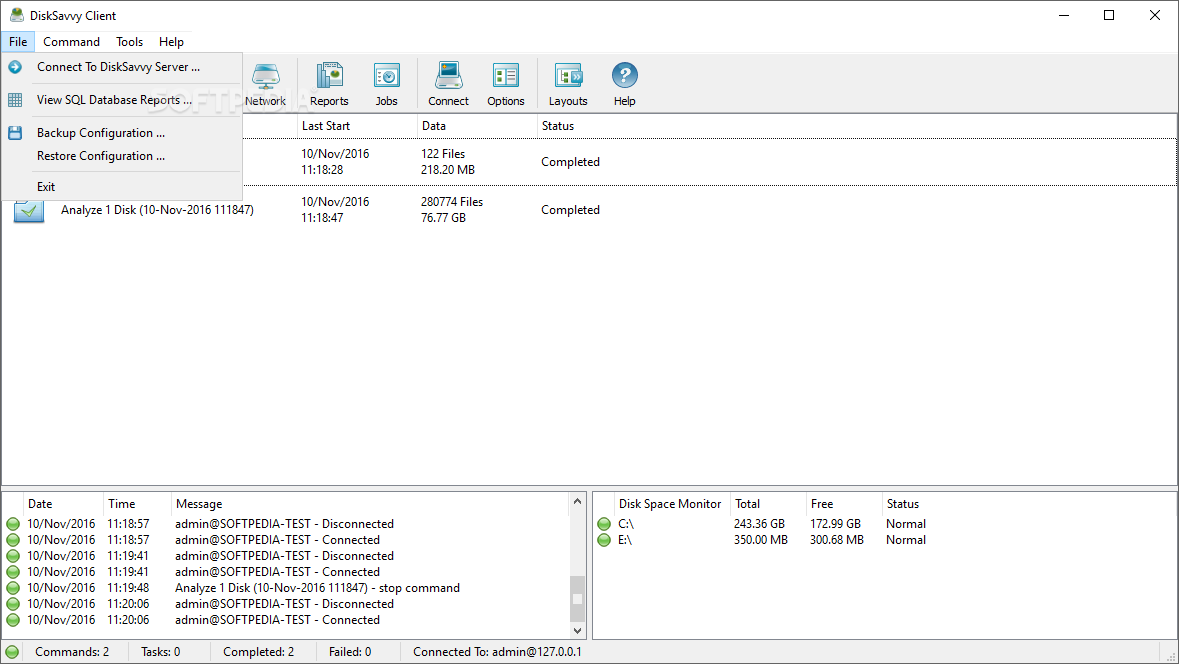Screen dimensions: 1179x664
Task: Choose Restore Configuration menu item
Action: (122, 156)
